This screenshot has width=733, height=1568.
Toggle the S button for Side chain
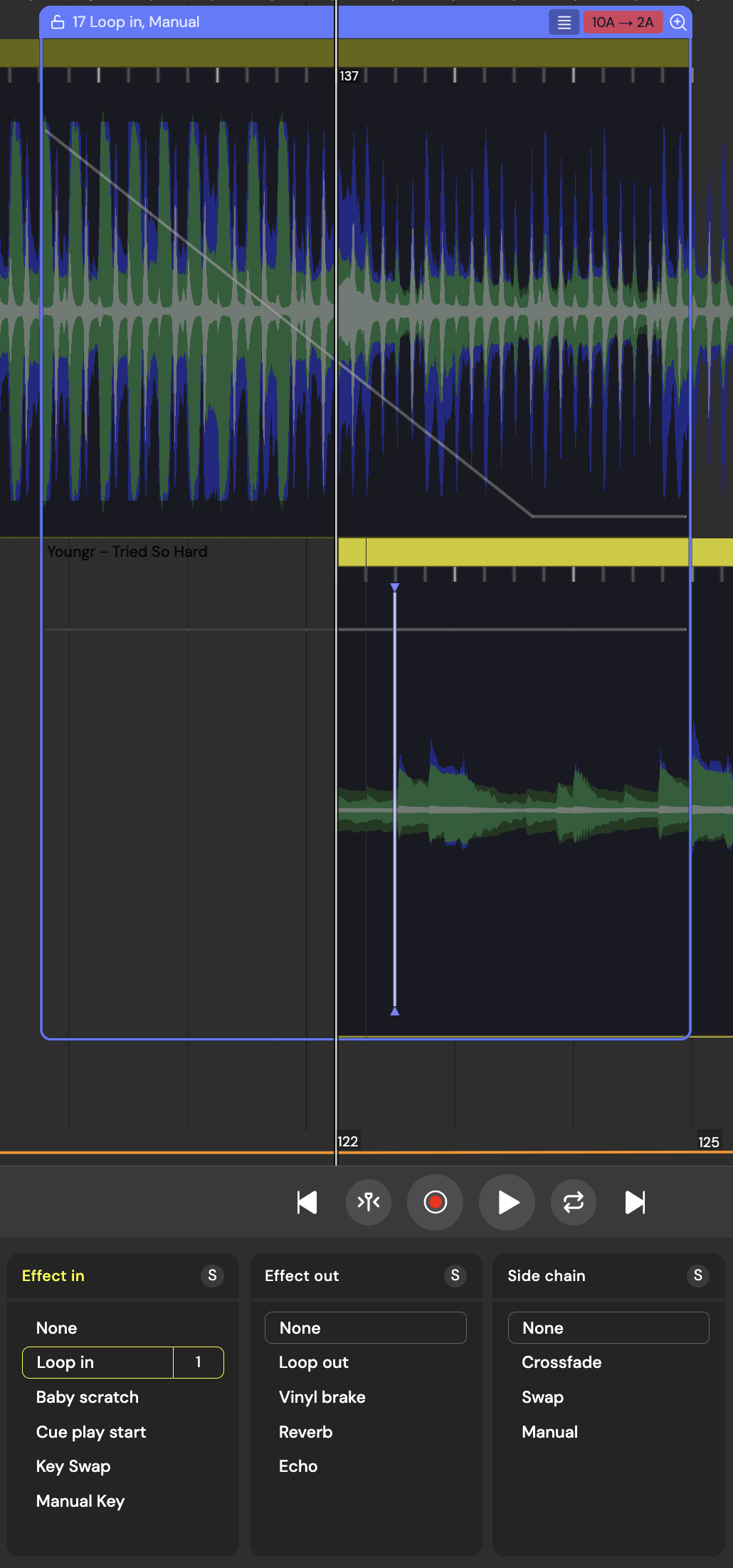(697, 1275)
